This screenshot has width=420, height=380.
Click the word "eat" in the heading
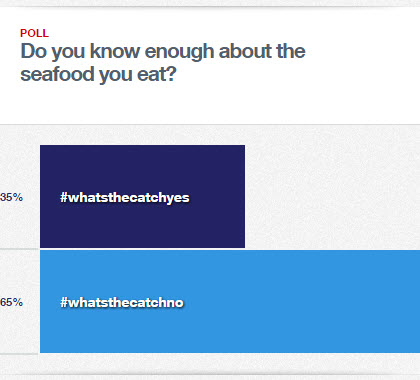151,74
